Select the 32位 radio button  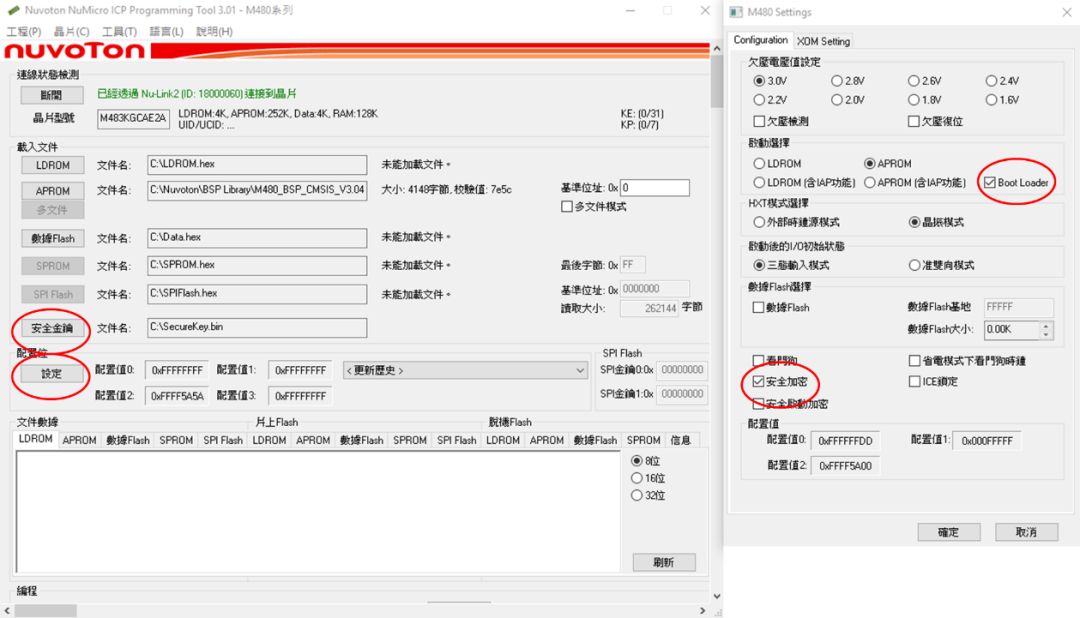pos(636,495)
